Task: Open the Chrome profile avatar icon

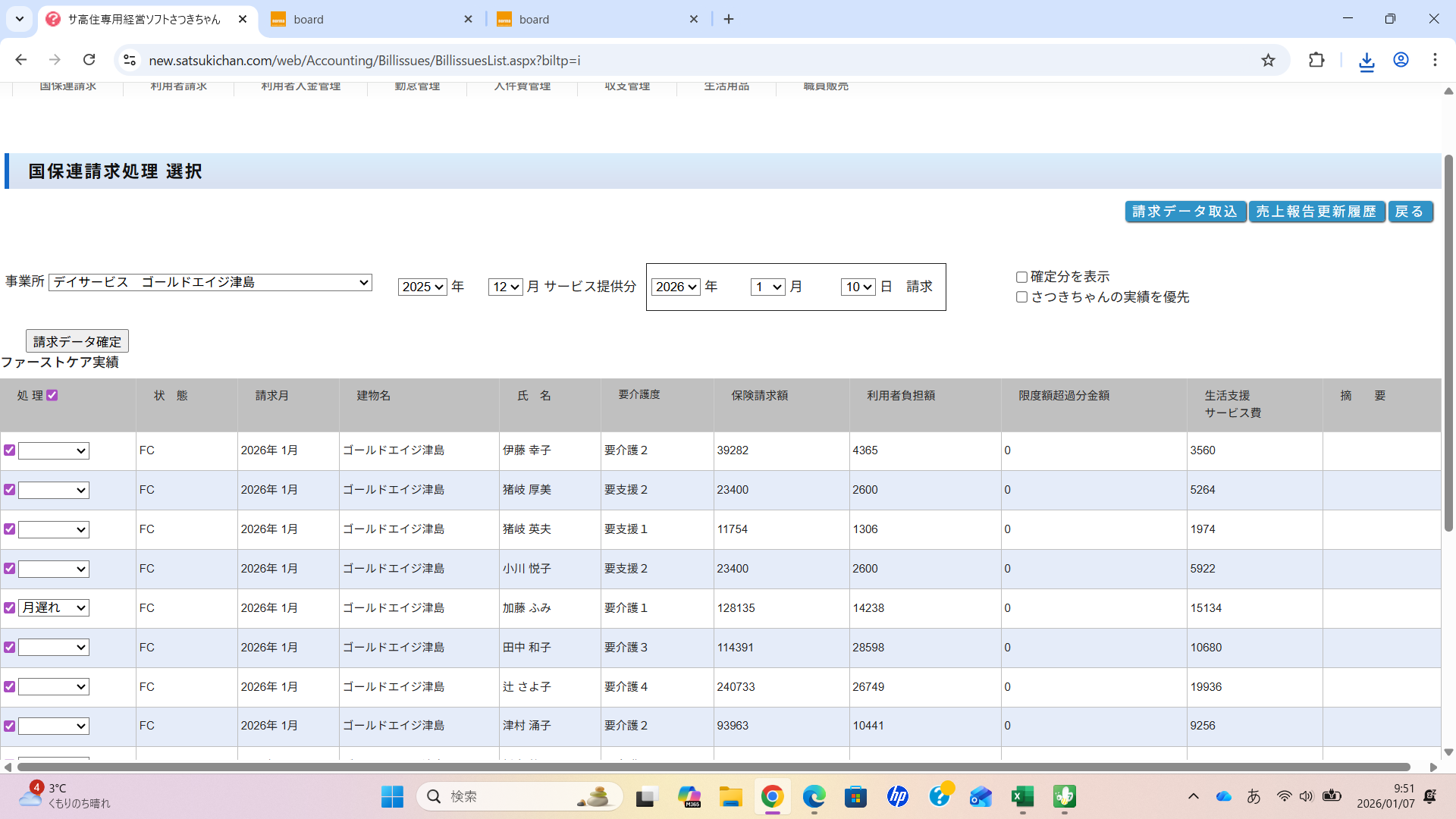Action: coord(1401,61)
